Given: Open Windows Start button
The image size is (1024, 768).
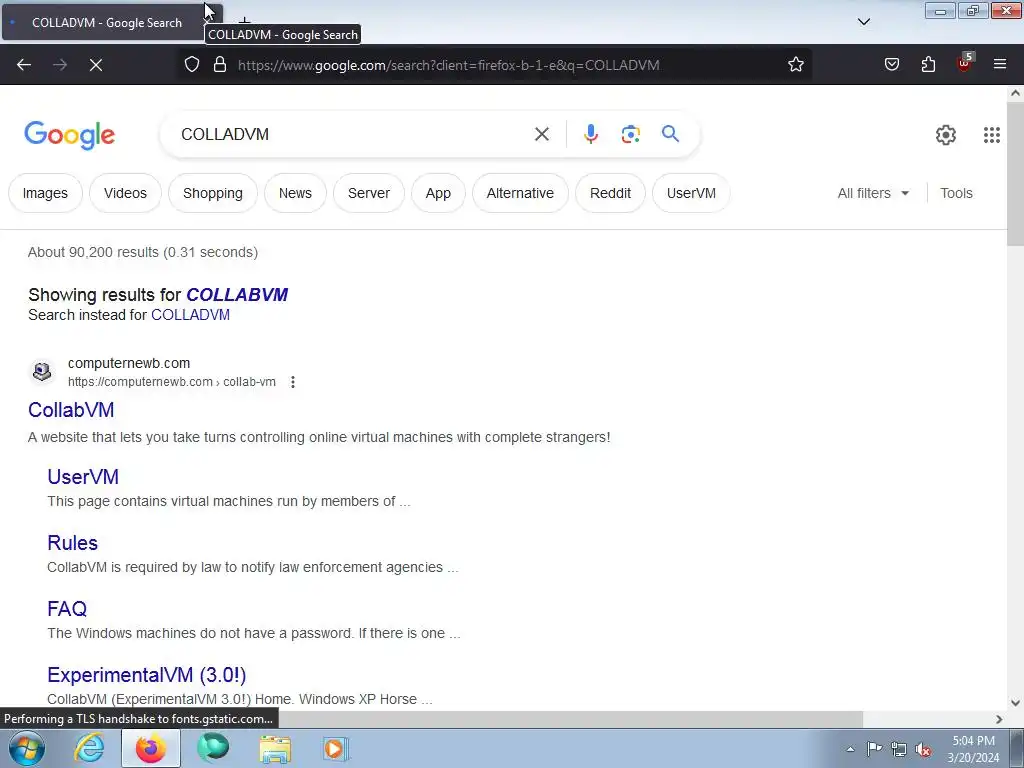Looking at the screenshot, I should tap(27, 748).
